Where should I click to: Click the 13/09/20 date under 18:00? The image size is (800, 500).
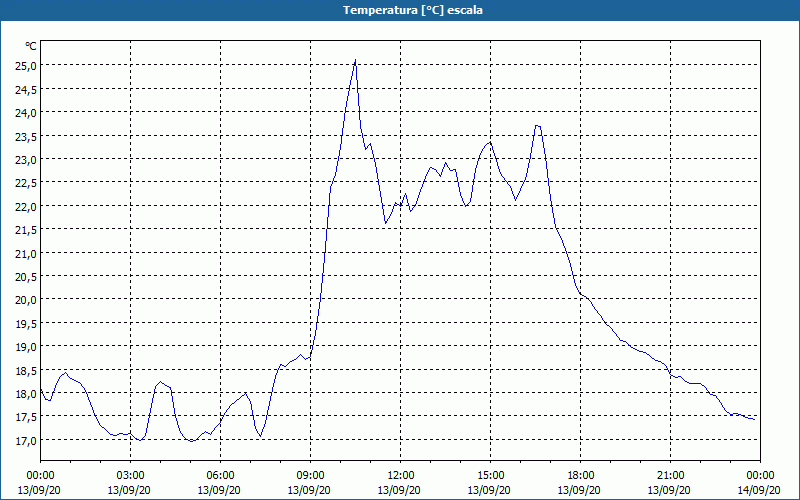[x=579, y=491]
